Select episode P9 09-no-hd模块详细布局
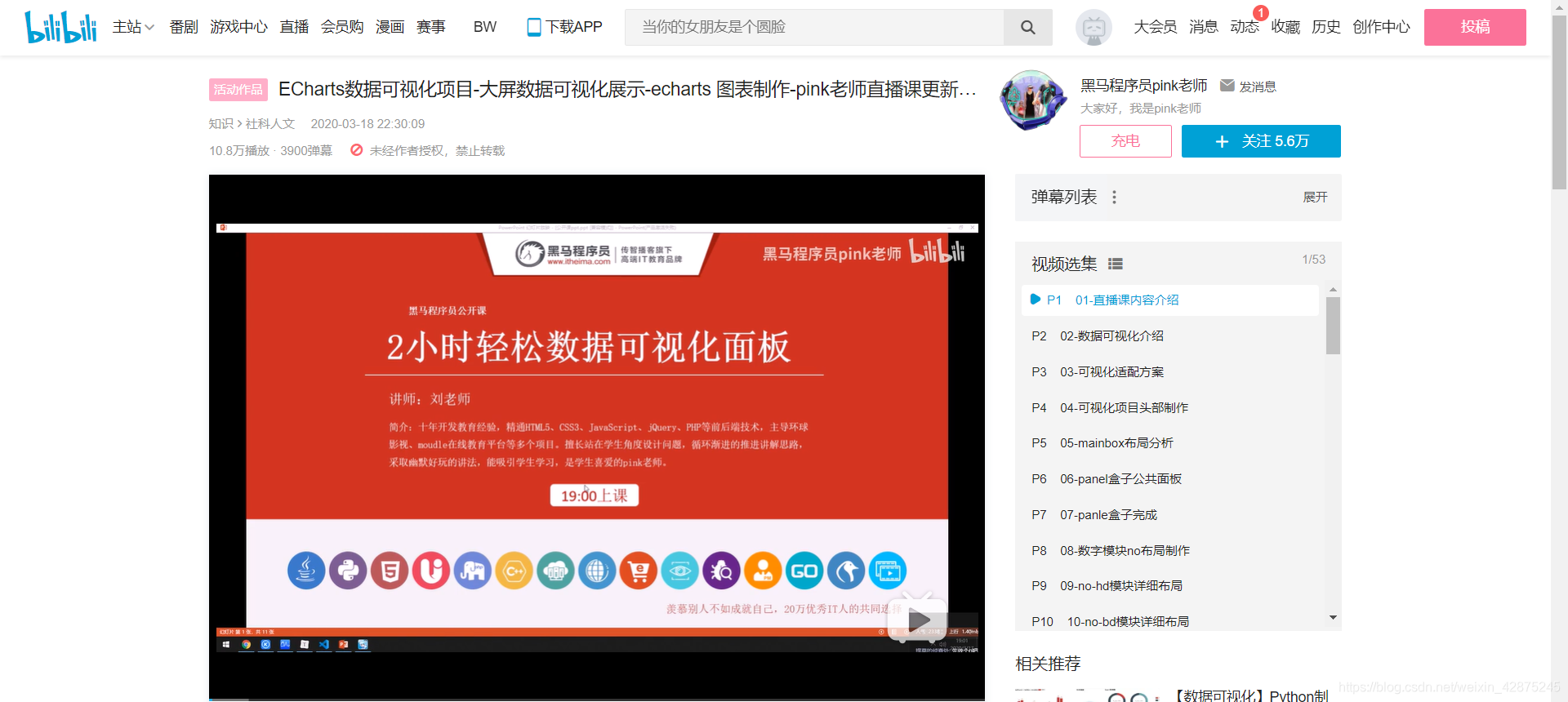 pos(1169,585)
